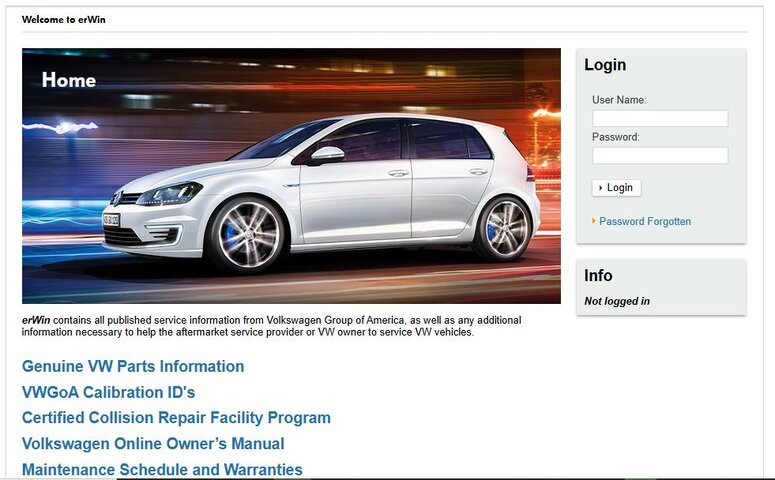Click the Password: label

[616, 137]
